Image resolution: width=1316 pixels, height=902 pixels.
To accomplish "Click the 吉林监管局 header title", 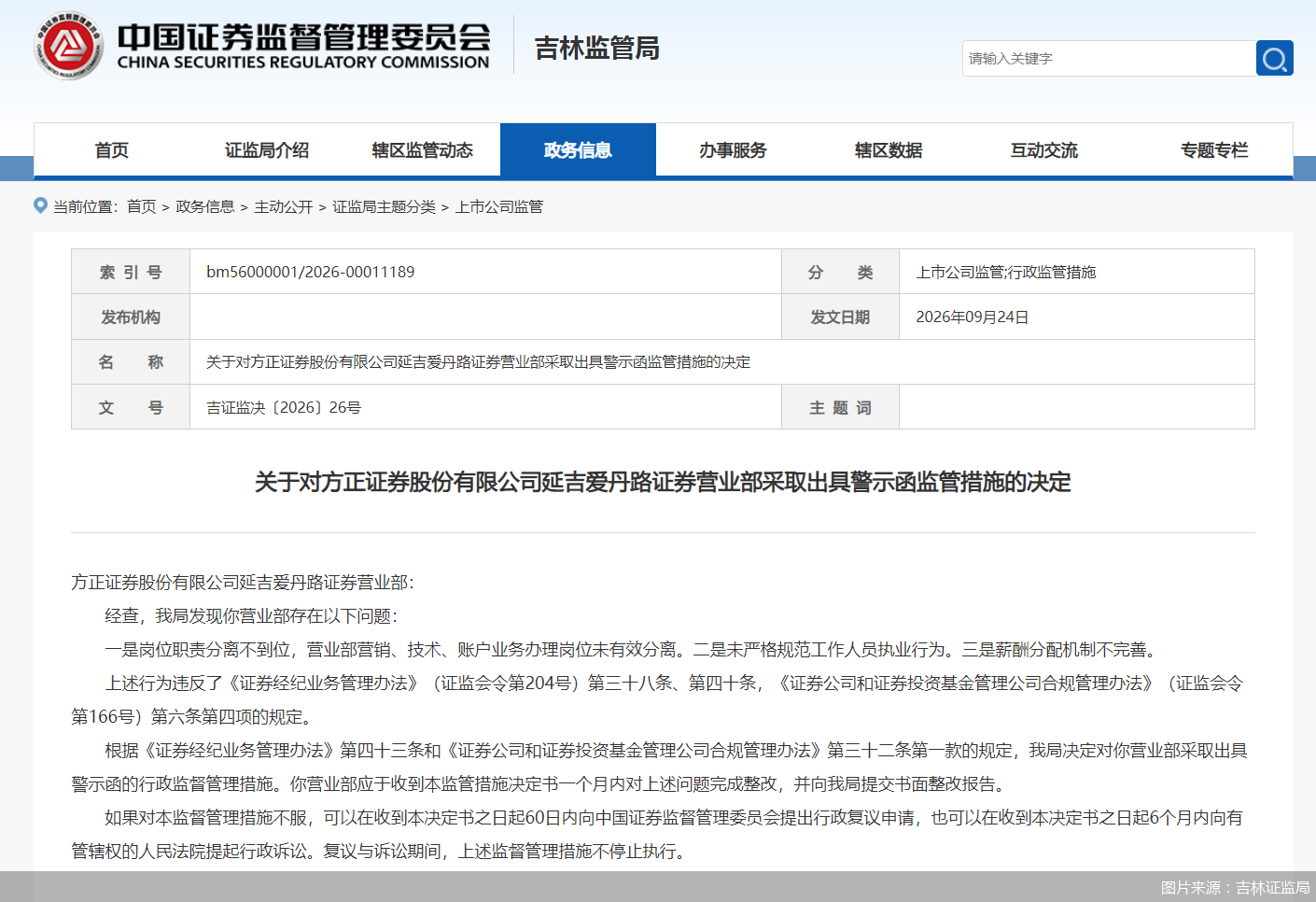I will click(597, 48).
